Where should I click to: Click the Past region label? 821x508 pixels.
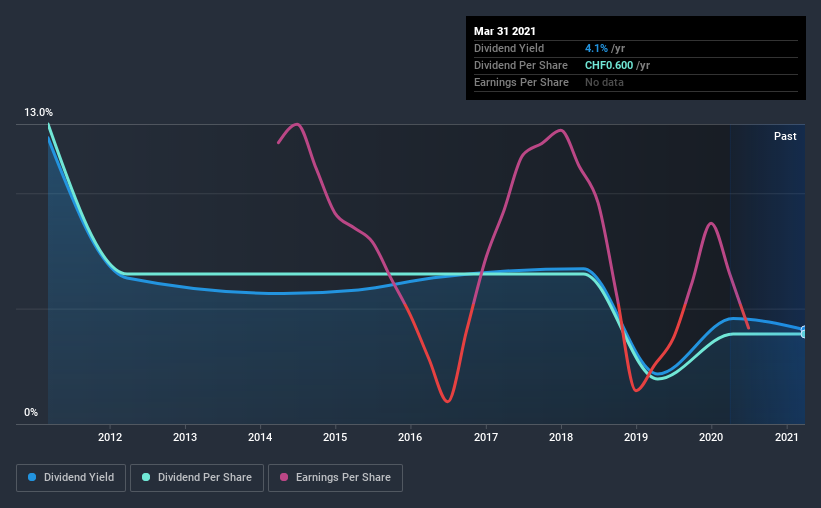tap(785, 136)
